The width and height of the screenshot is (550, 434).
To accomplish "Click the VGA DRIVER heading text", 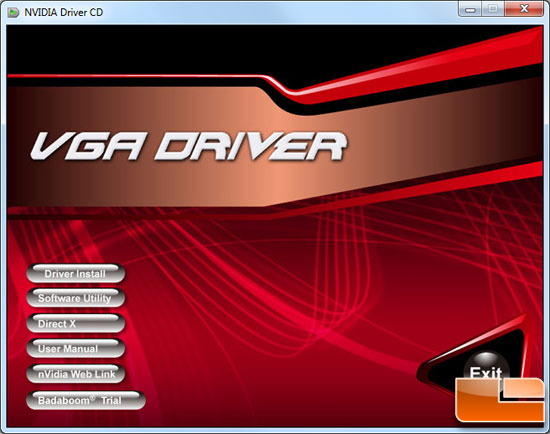I will click(x=188, y=146).
